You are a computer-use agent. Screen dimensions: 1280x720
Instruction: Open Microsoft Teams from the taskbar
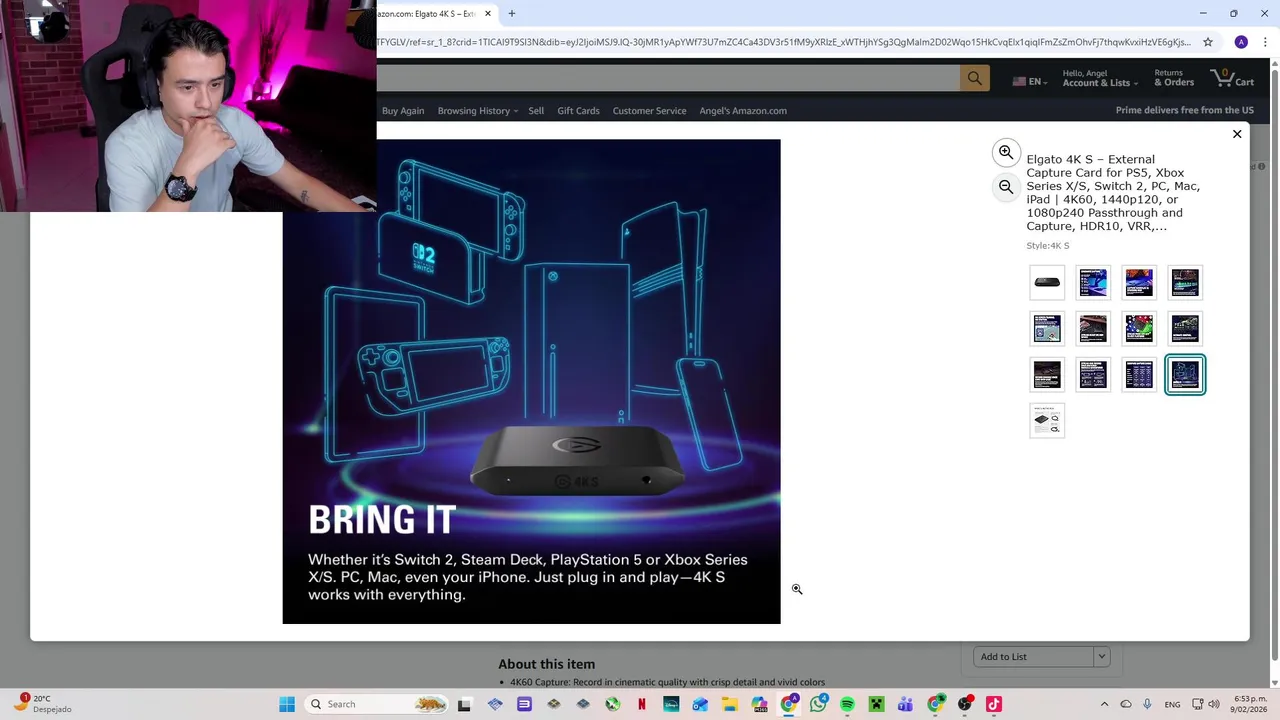(x=906, y=704)
